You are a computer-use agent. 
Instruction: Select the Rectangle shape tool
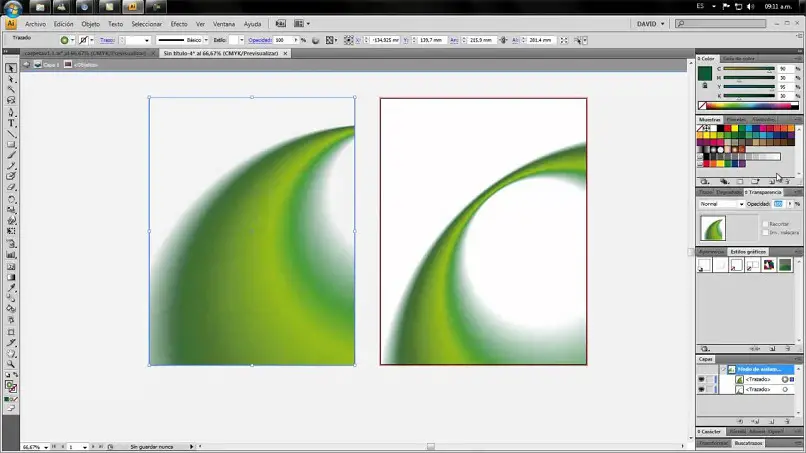[11, 145]
